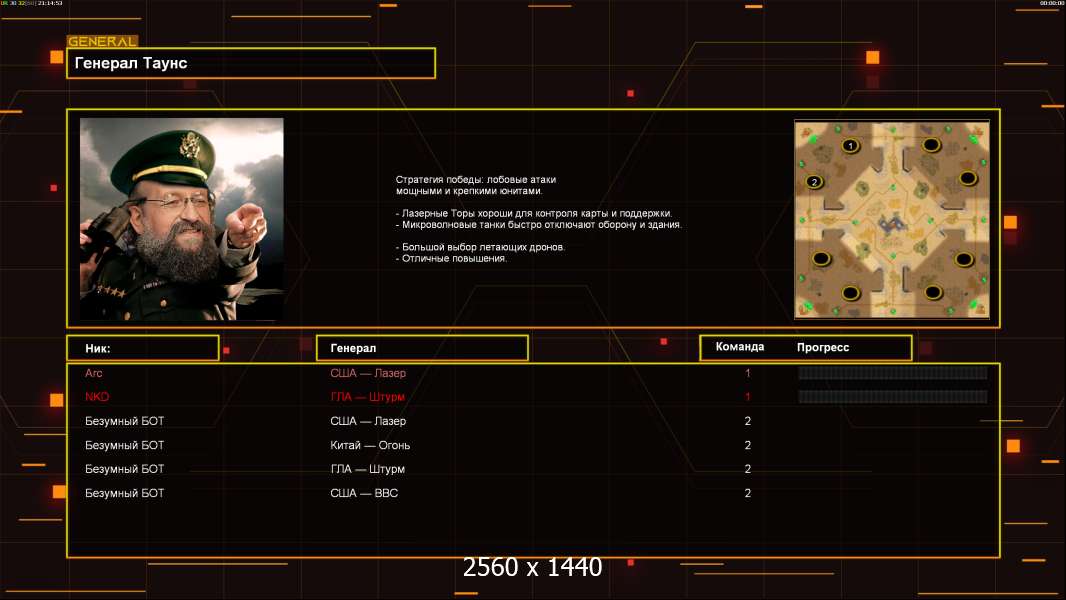Click start position 1 on the minimap
The height and width of the screenshot is (600, 1066).
(850, 146)
